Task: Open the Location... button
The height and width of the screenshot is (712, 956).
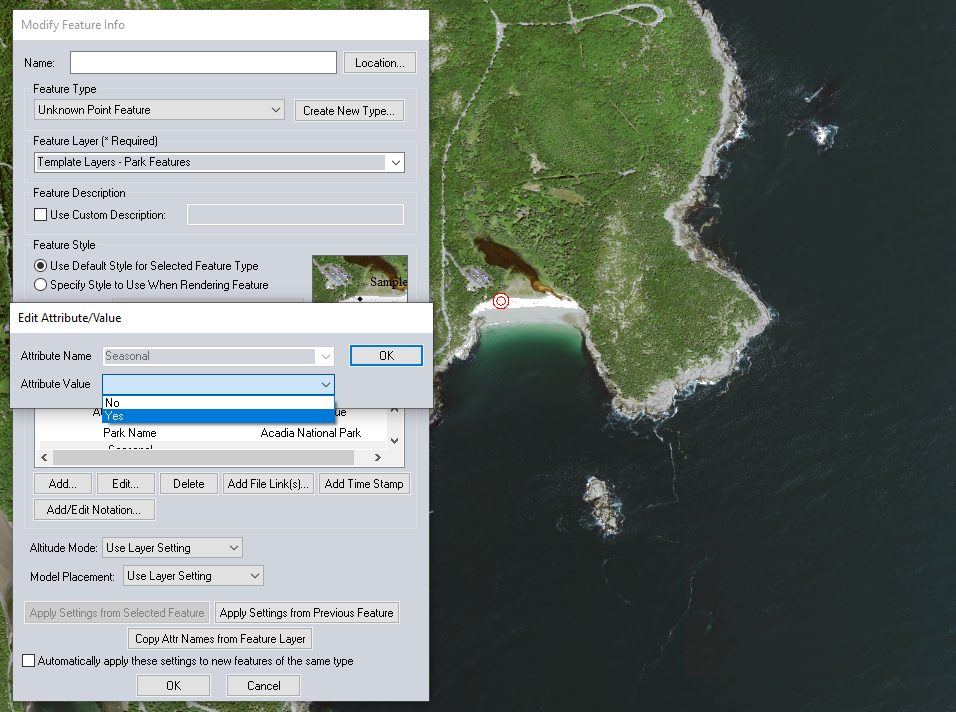Action: [380, 63]
